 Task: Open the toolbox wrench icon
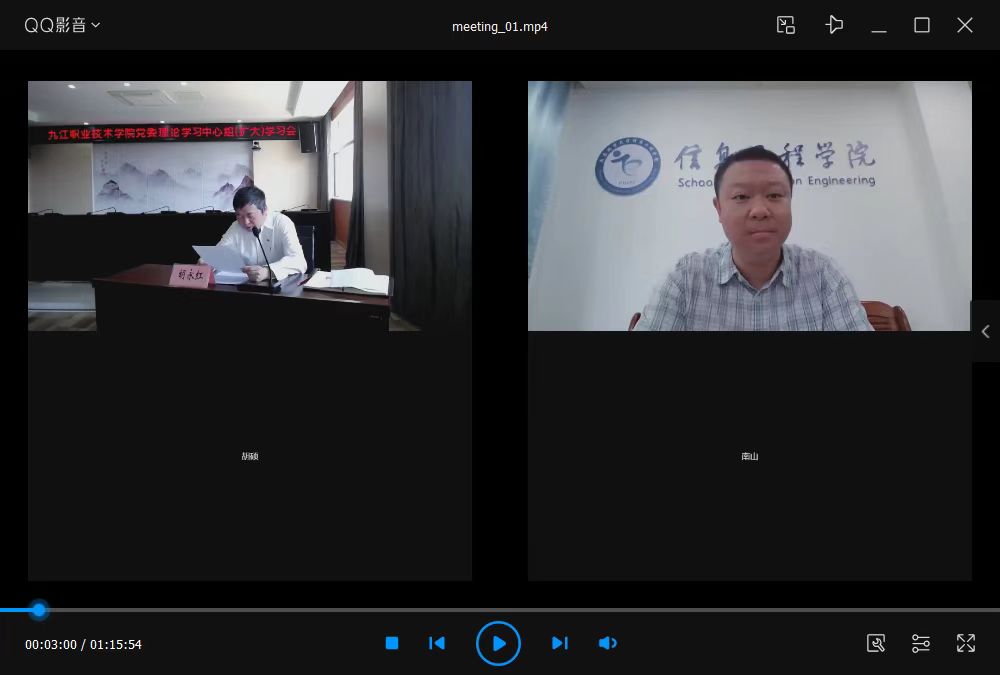pos(876,643)
